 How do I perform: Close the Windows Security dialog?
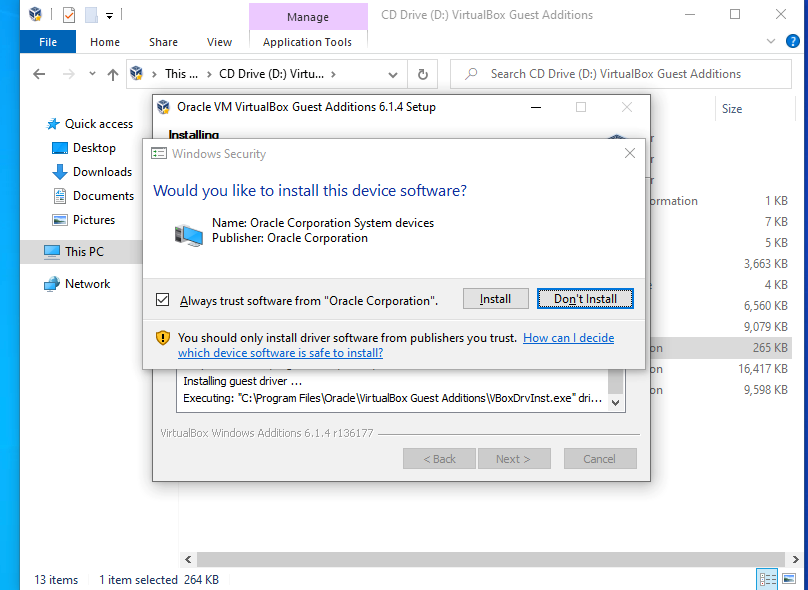coord(629,153)
